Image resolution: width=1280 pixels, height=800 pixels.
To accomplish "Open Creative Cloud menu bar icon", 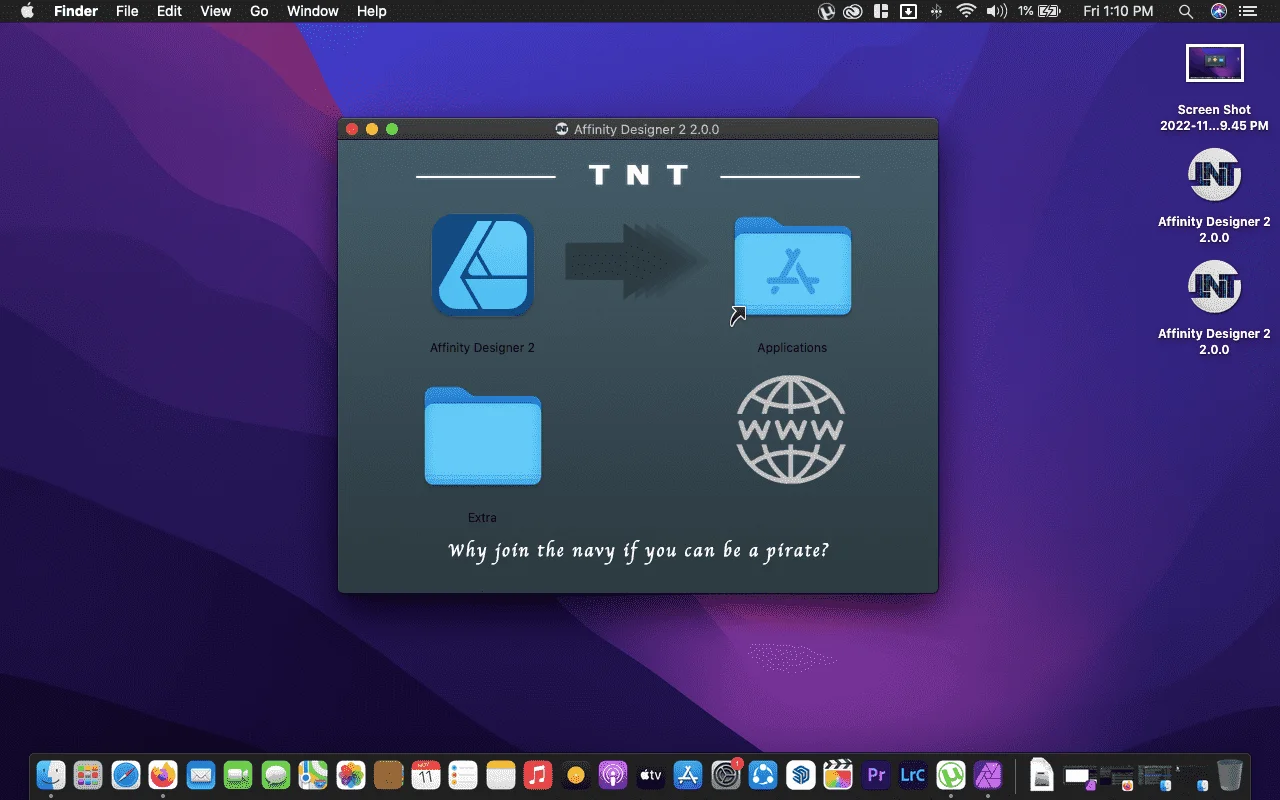I will pos(853,11).
